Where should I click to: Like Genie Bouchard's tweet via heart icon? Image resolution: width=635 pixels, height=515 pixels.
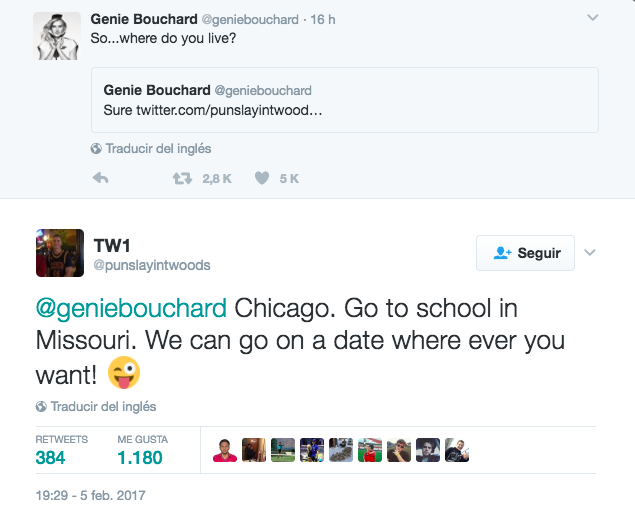tap(262, 179)
